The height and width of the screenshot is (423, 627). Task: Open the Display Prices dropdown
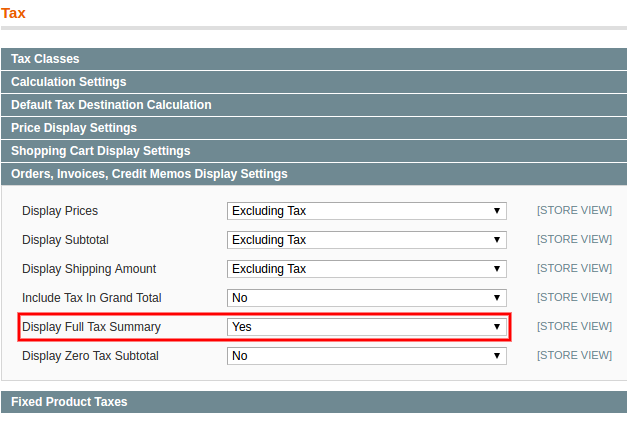[366, 211]
